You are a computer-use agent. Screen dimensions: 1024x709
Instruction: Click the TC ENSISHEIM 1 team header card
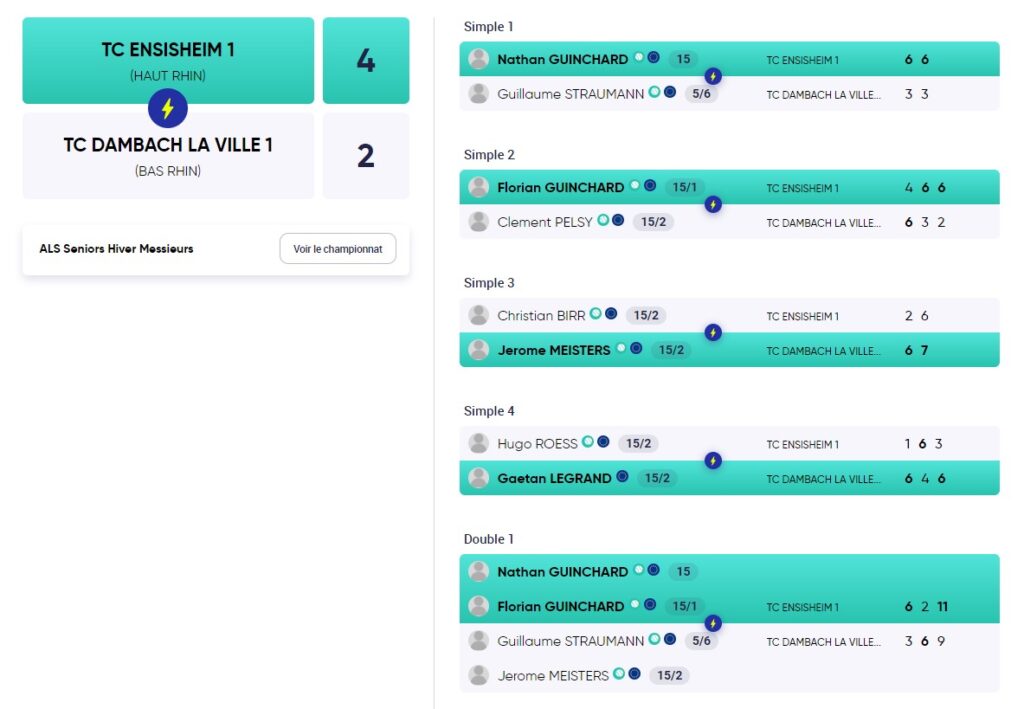click(x=168, y=60)
